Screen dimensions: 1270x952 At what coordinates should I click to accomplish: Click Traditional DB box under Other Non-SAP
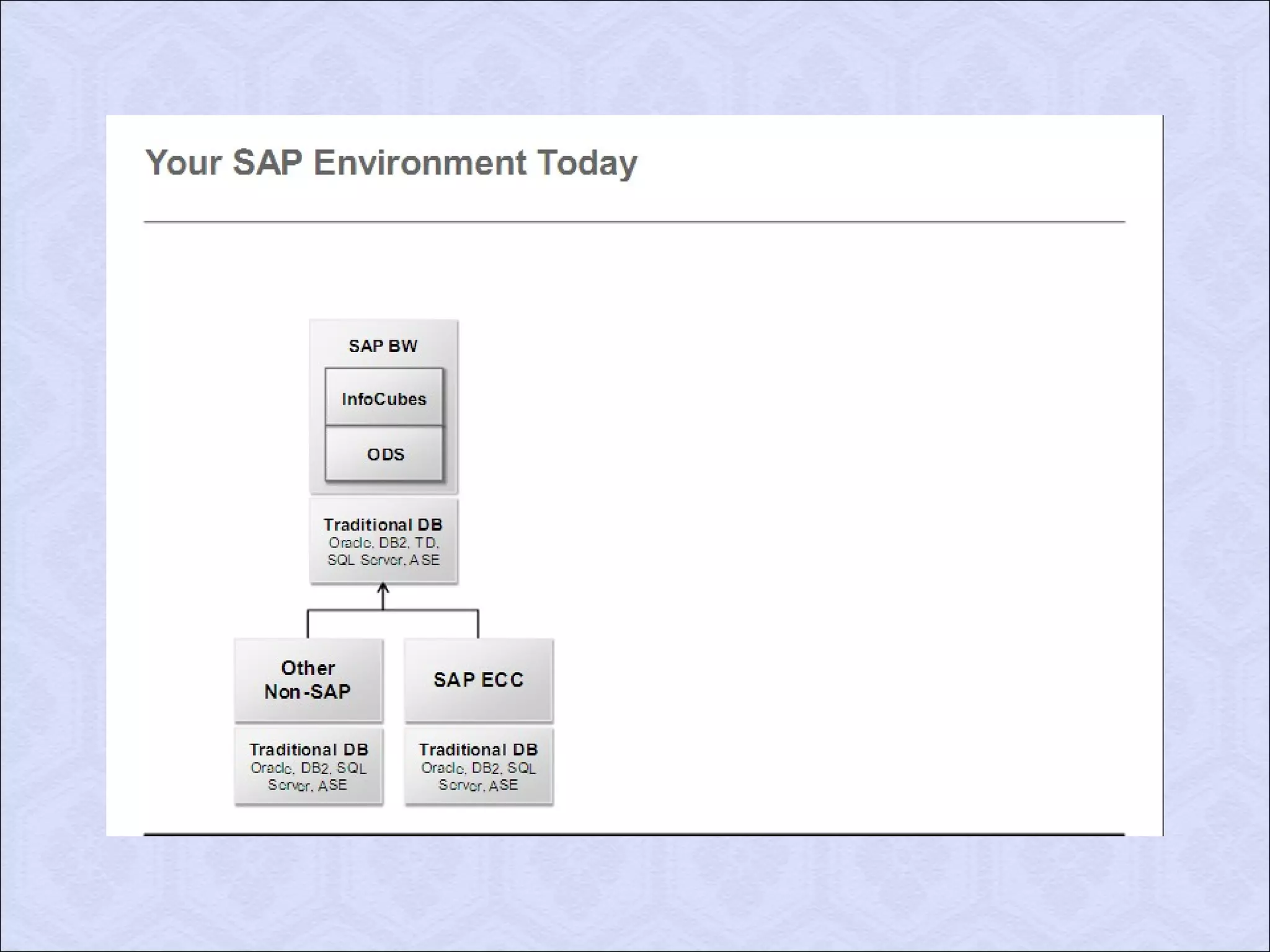pos(308,767)
